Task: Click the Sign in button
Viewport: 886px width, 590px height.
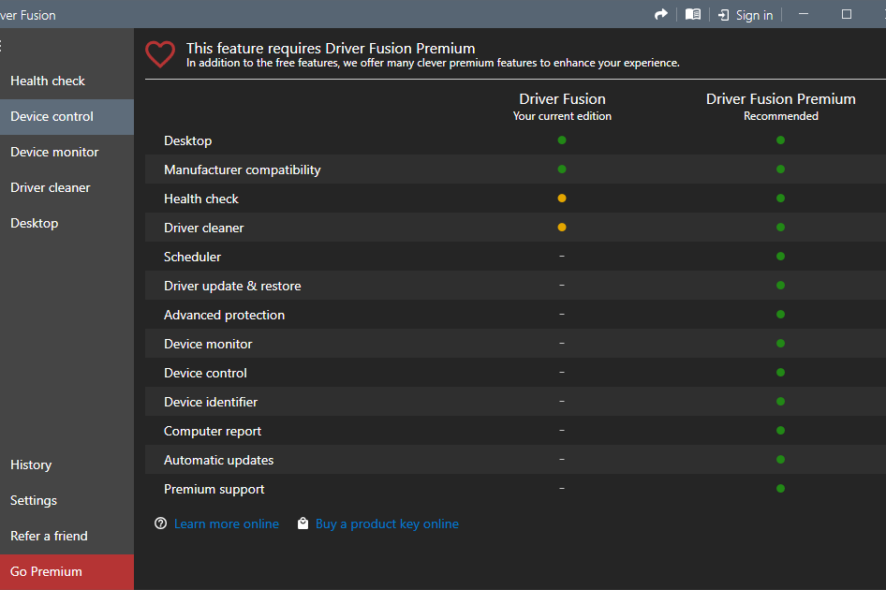Action: point(745,15)
